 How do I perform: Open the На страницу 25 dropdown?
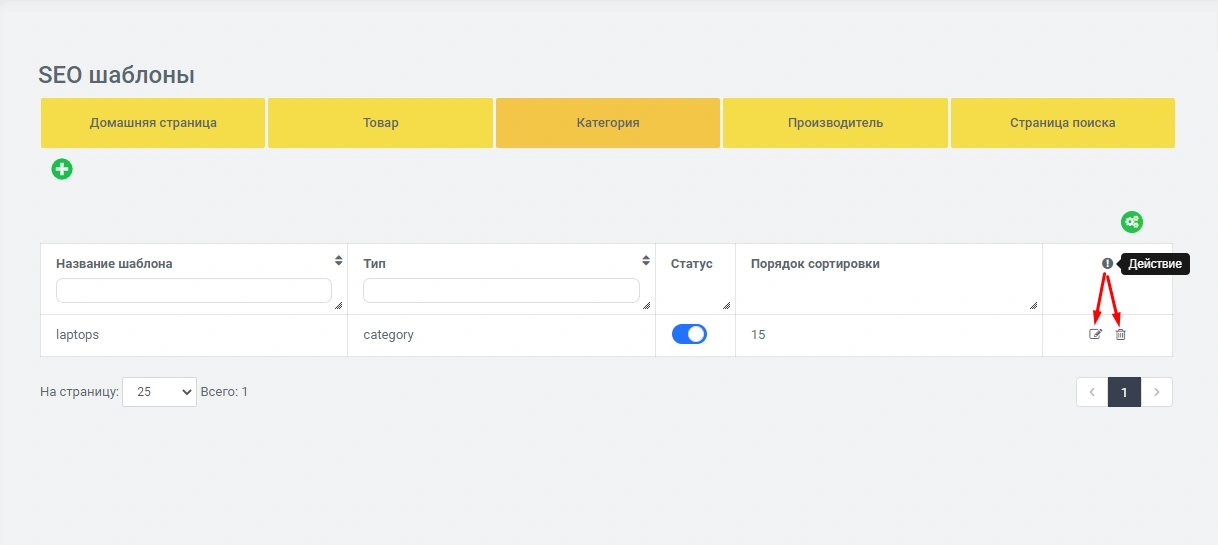[159, 392]
